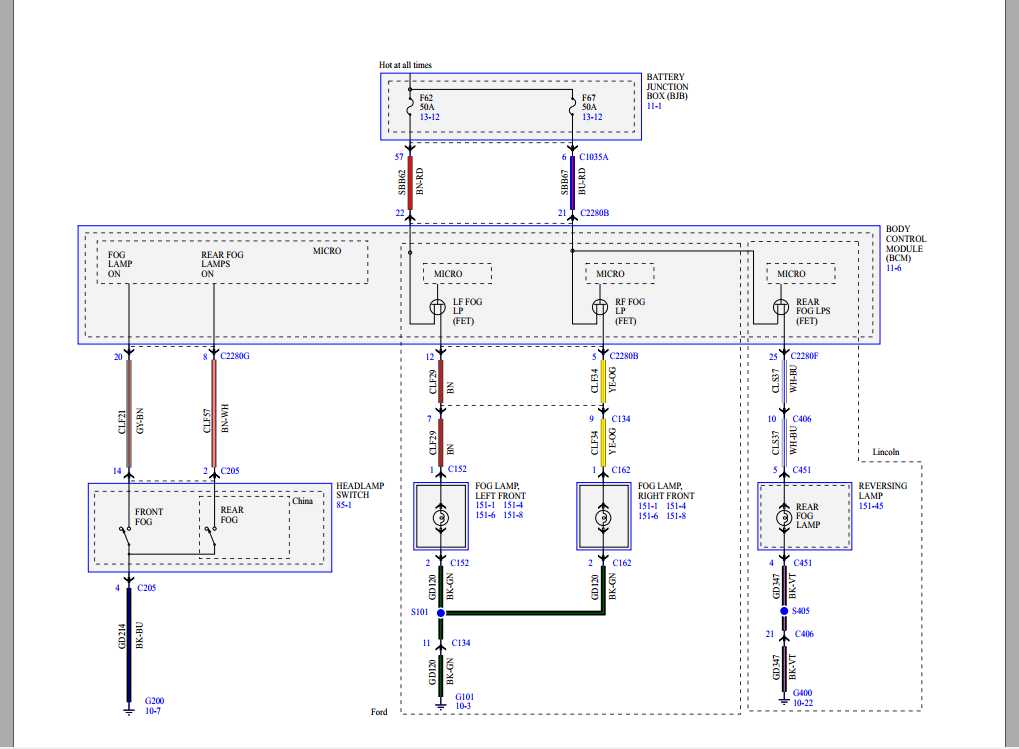
Task: Select the GD214 BK-BU wire label
Action: pos(131,635)
